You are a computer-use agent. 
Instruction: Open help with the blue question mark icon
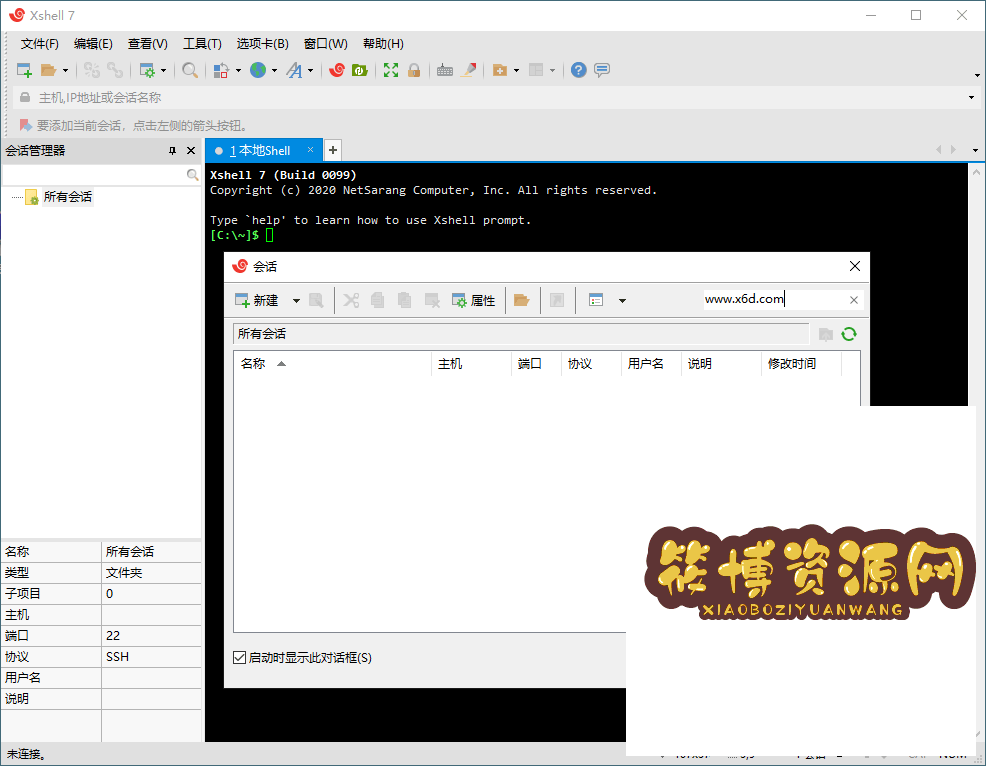click(x=579, y=70)
